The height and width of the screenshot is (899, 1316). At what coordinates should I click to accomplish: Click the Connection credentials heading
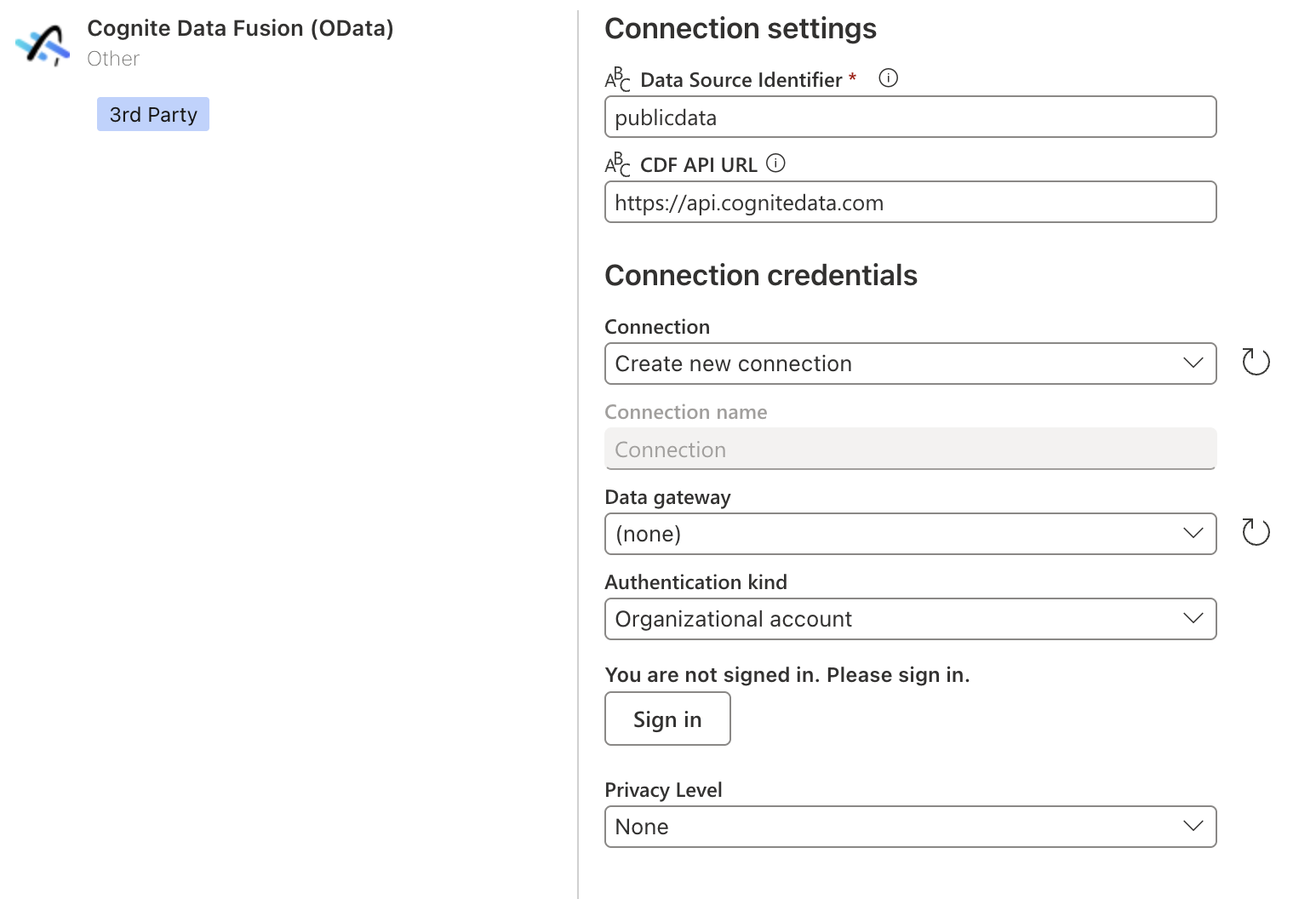click(761, 275)
